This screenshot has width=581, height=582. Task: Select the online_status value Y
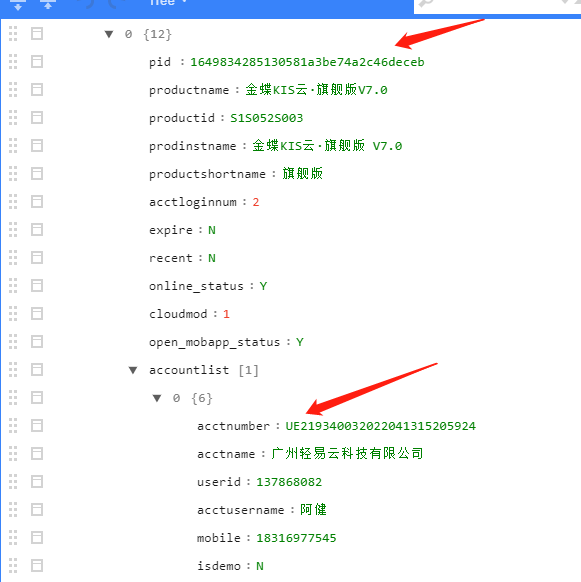click(x=263, y=286)
